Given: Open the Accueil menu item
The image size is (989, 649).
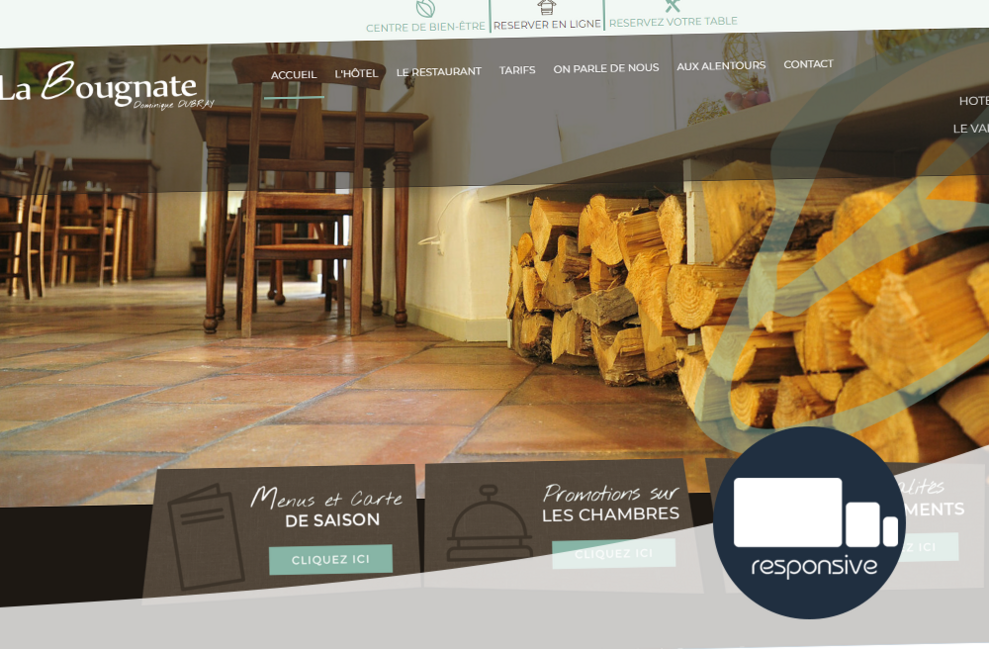Looking at the screenshot, I should tap(293, 75).
